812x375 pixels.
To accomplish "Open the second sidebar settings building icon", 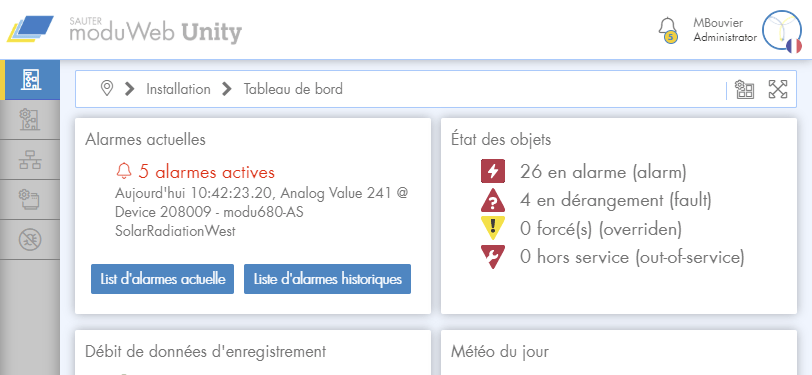I will point(30,120).
